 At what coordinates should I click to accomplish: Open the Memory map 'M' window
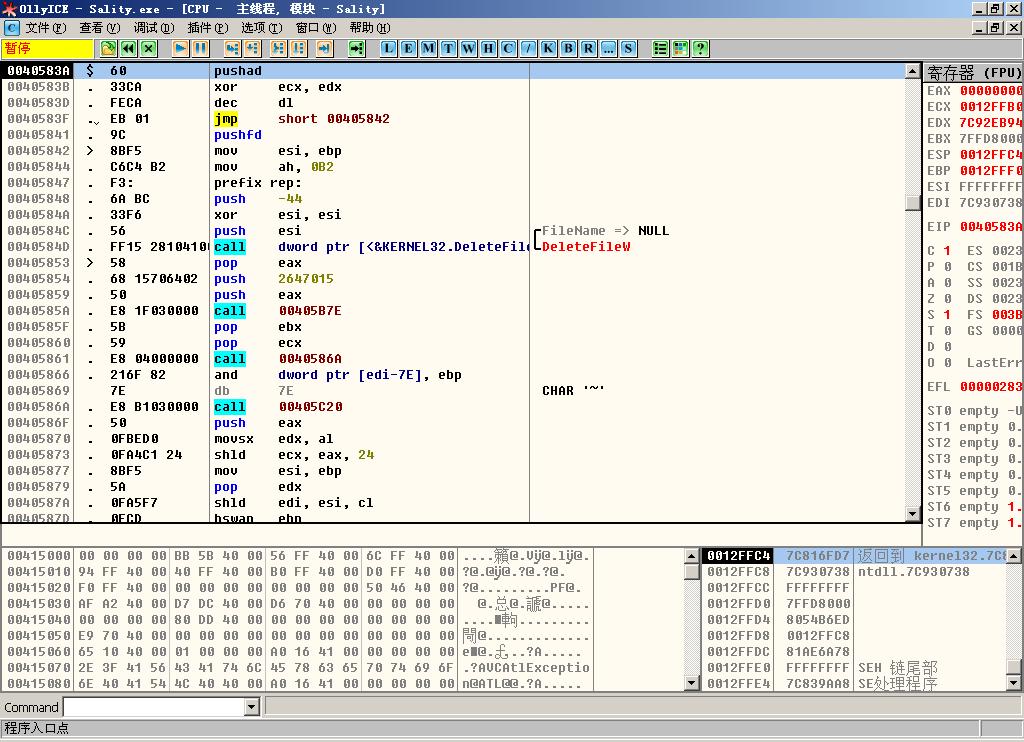click(x=428, y=48)
